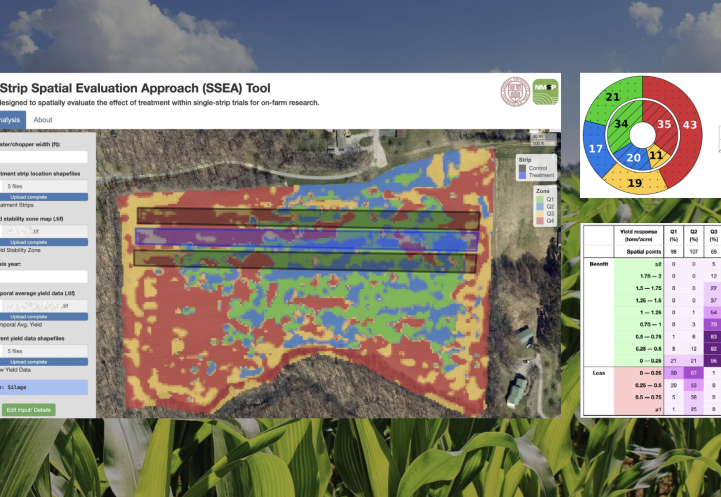The width and height of the screenshot is (721, 497).
Task: Click the blue 'Silage' crop type box
Action: [44, 387]
